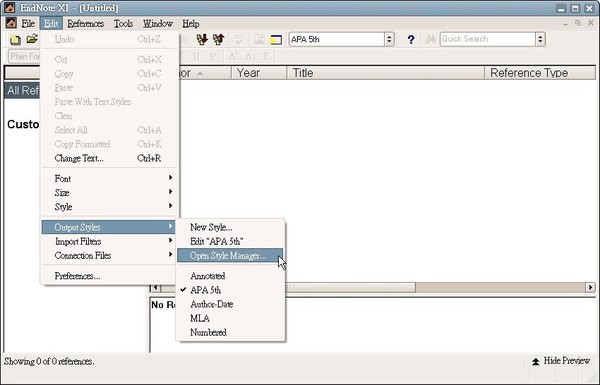600x385 pixels.
Task: Open the APA 5th output style combo box
Action: click(x=341, y=39)
